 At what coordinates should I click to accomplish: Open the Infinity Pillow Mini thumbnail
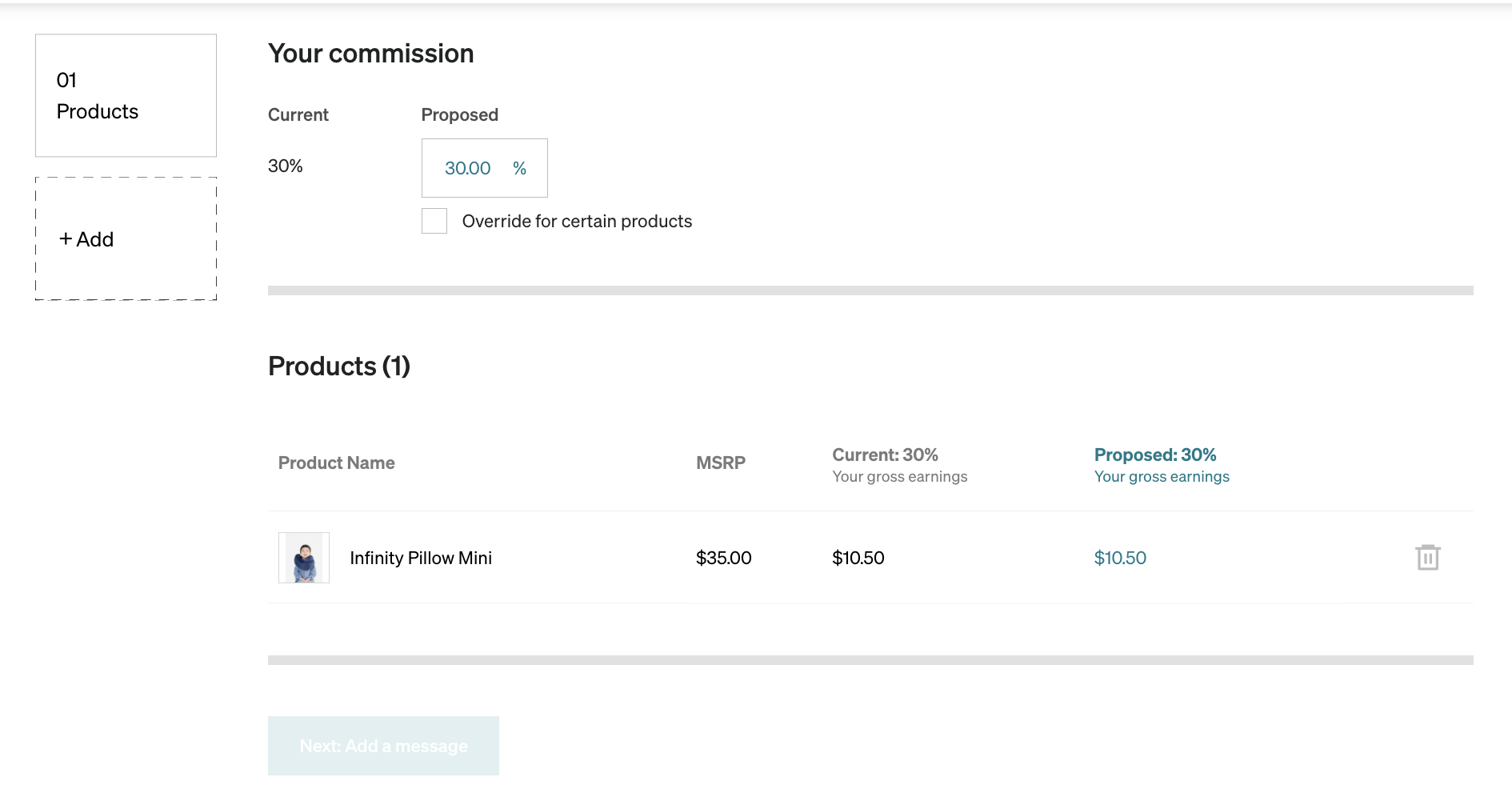point(304,558)
